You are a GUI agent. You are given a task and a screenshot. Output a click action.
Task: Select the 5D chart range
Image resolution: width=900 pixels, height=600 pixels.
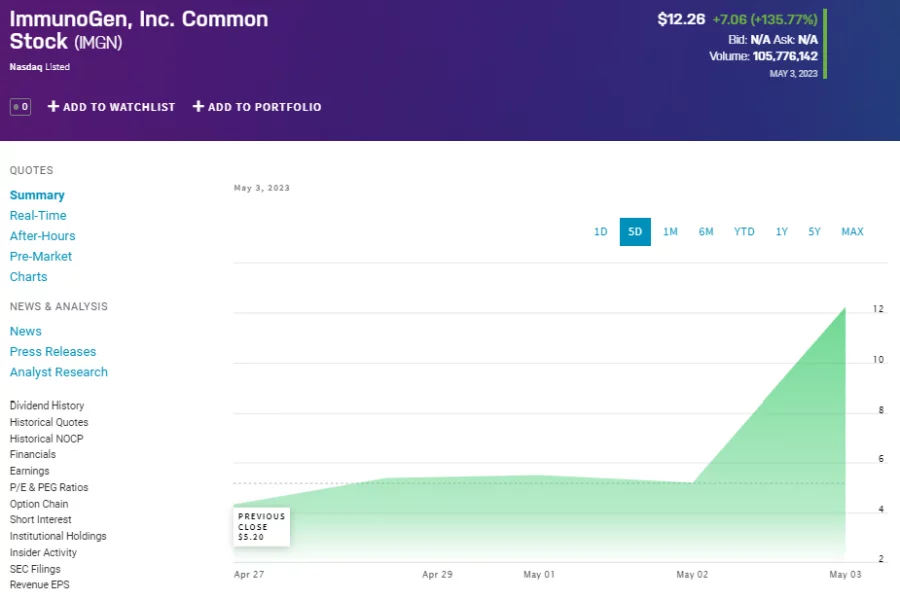coord(635,232)
